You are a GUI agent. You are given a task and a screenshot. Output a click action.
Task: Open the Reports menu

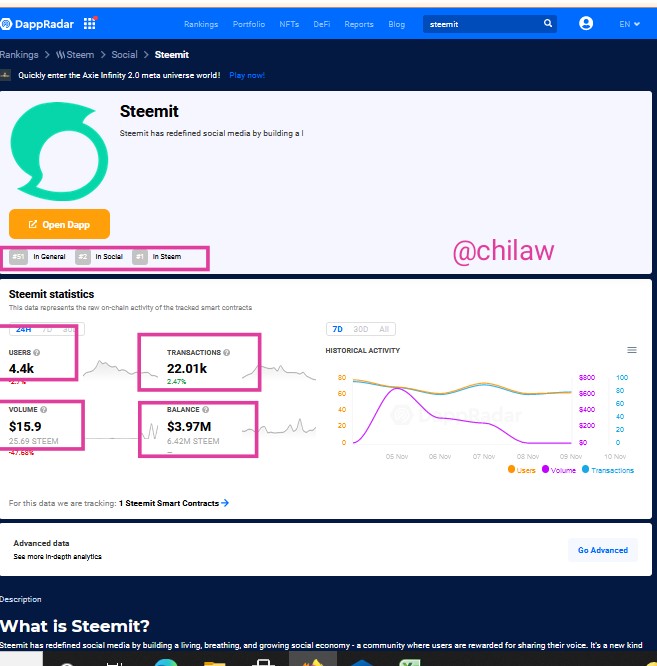click(x=358, y=24)
